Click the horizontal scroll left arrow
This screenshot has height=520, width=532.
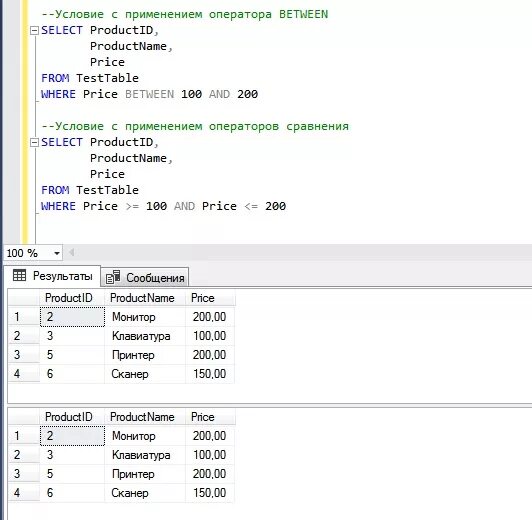pos(72,252)
